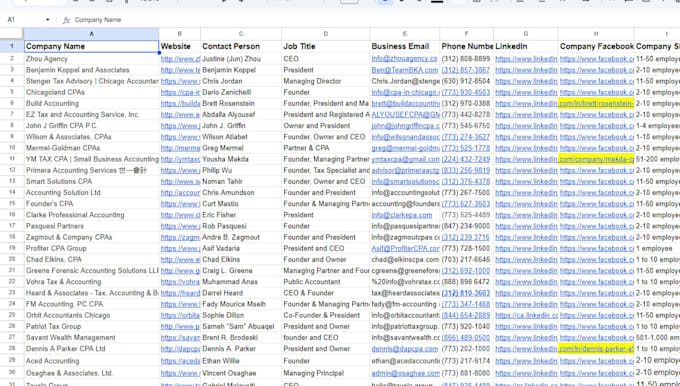Open the info@clarkcpa.com email link
Image resolution: width=680 pixels, height=386 pixels.
(402, 215)
